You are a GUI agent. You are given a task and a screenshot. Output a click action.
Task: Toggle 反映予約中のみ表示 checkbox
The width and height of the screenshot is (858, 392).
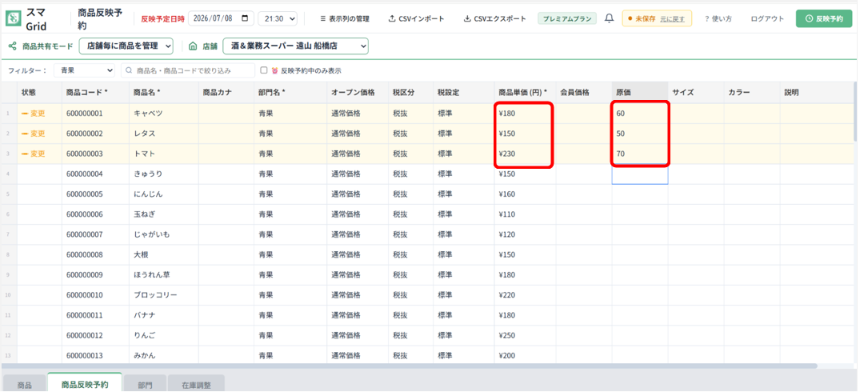click(264, 71)
